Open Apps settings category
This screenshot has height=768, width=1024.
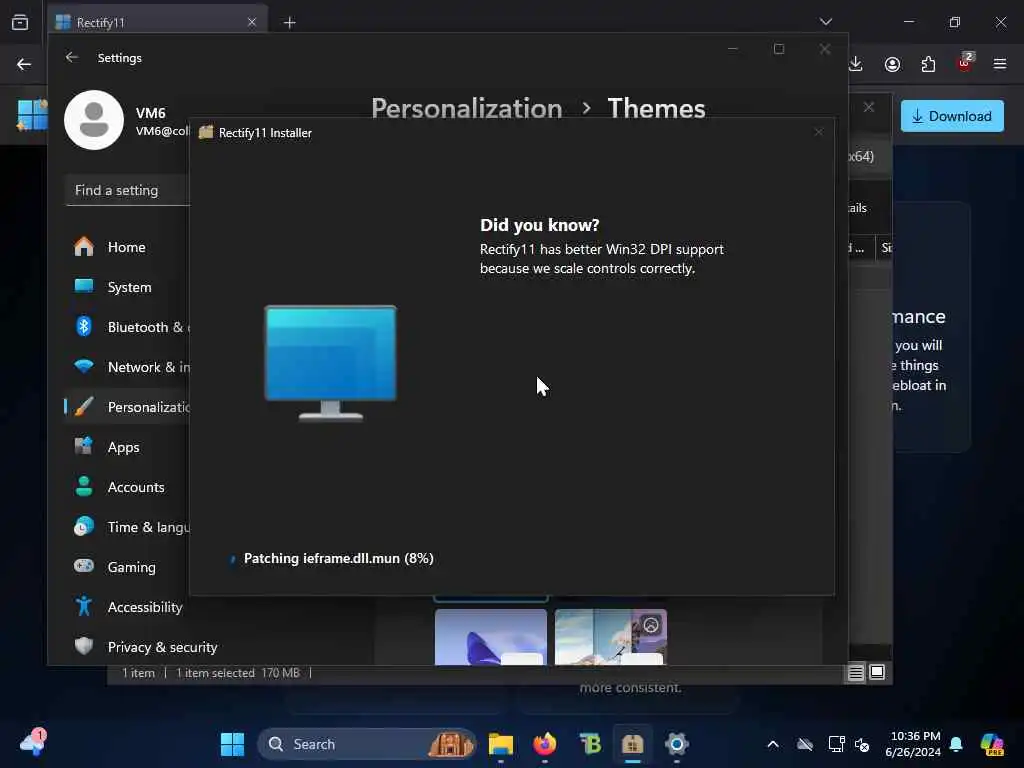(x=127, y=447)
